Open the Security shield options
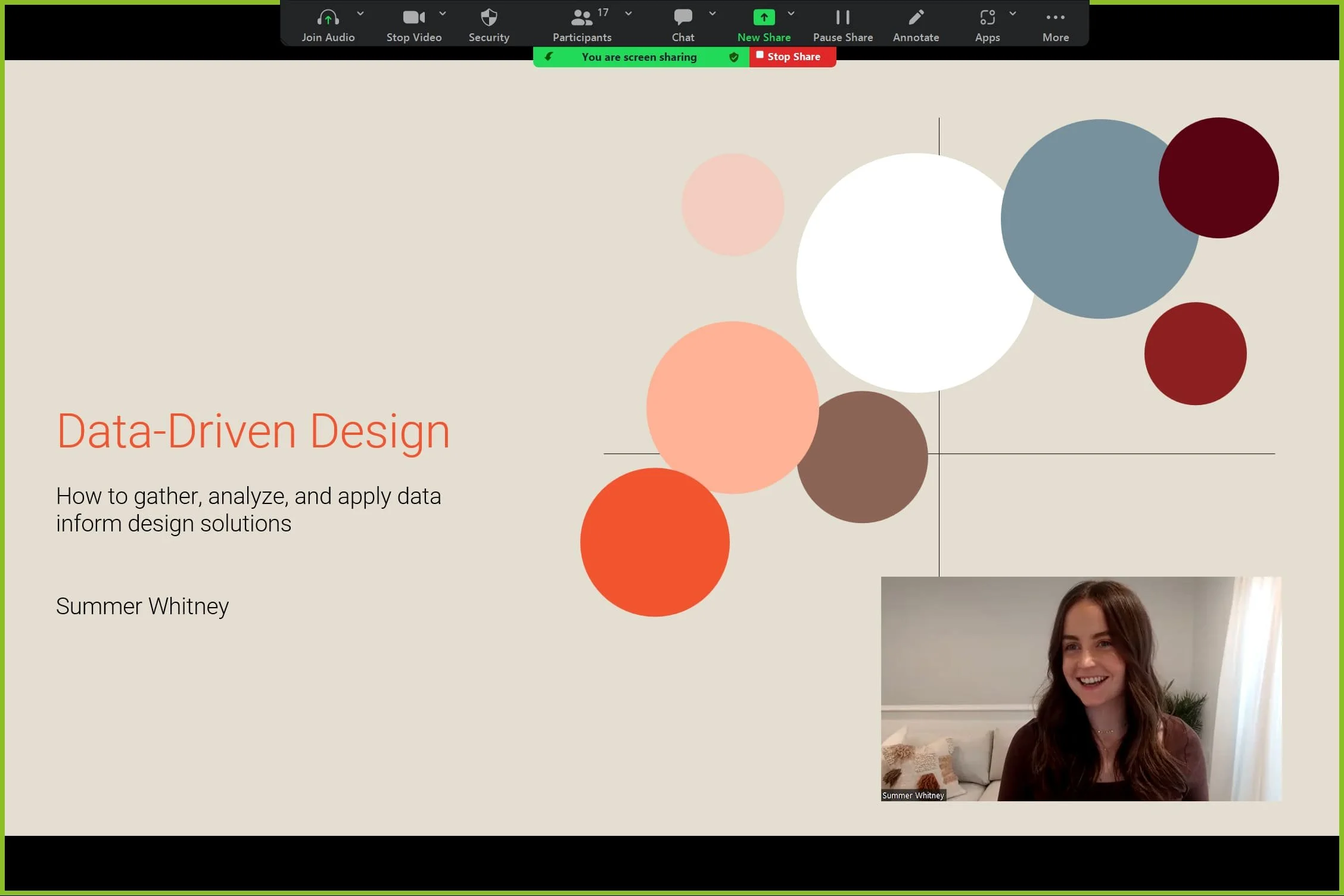This screenshot has width=1344, height=896. [489, 18]
